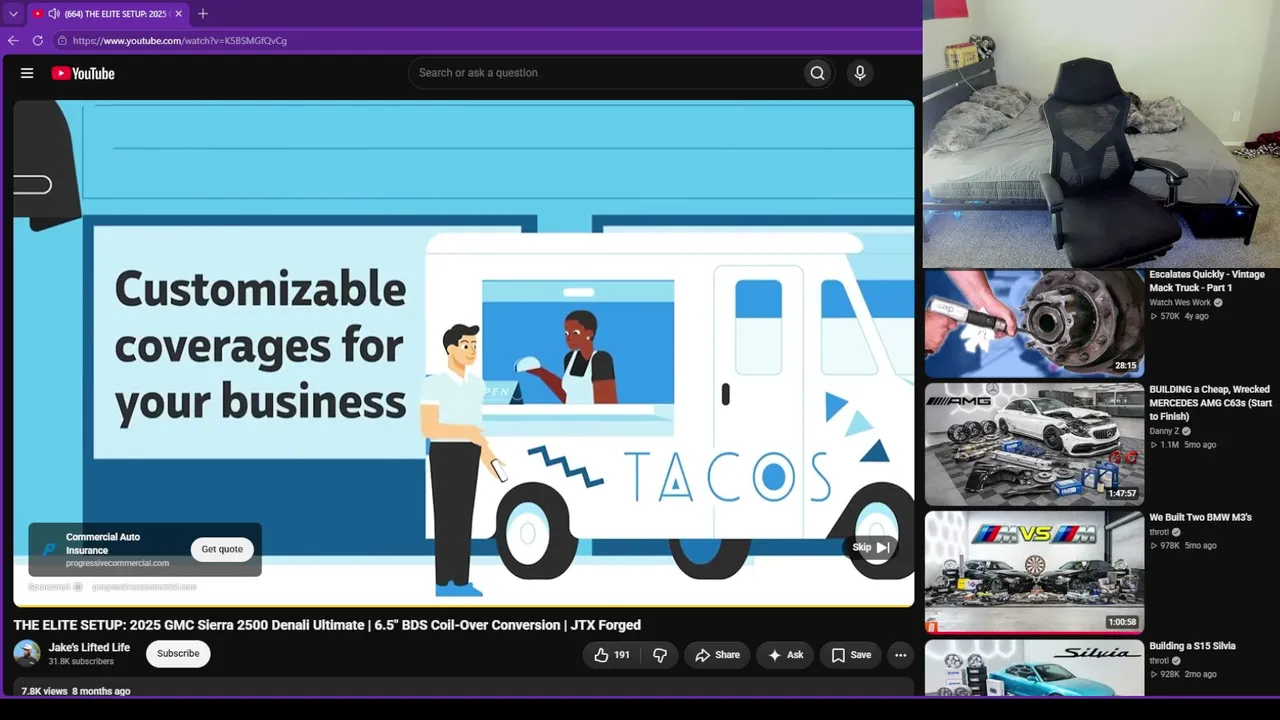This screenshot has height=720, width=1280.
Task: Click Get quote on the ad
Action: coord(222,549)
